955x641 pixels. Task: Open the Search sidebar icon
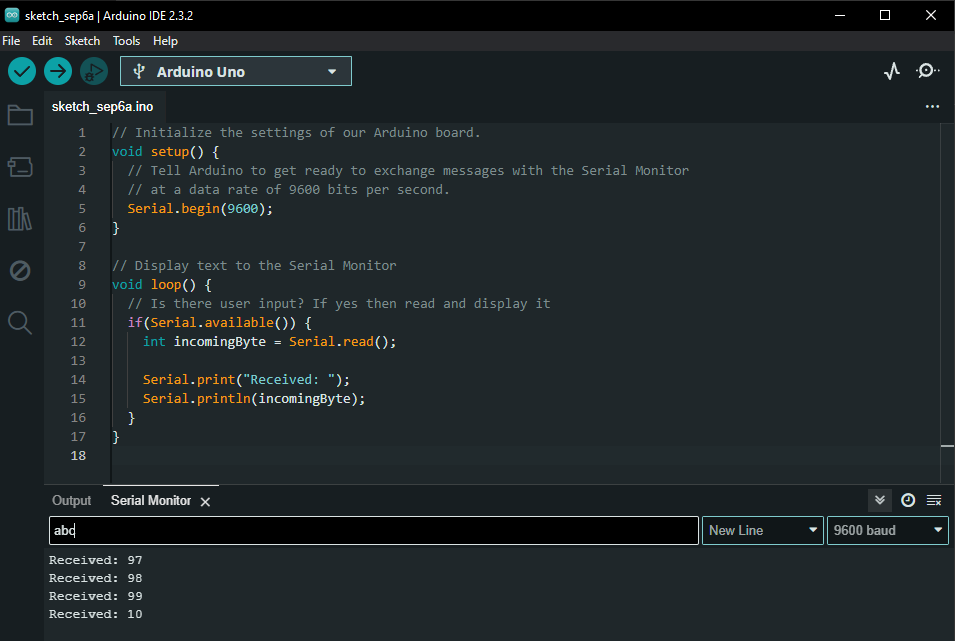click(x=20, y=322)
